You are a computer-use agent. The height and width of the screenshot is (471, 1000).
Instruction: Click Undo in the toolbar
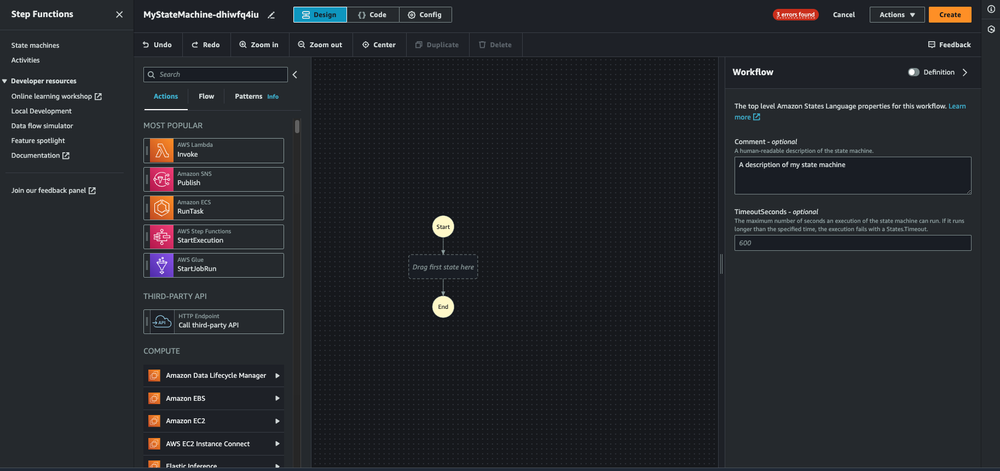click(x=158, y=45)
